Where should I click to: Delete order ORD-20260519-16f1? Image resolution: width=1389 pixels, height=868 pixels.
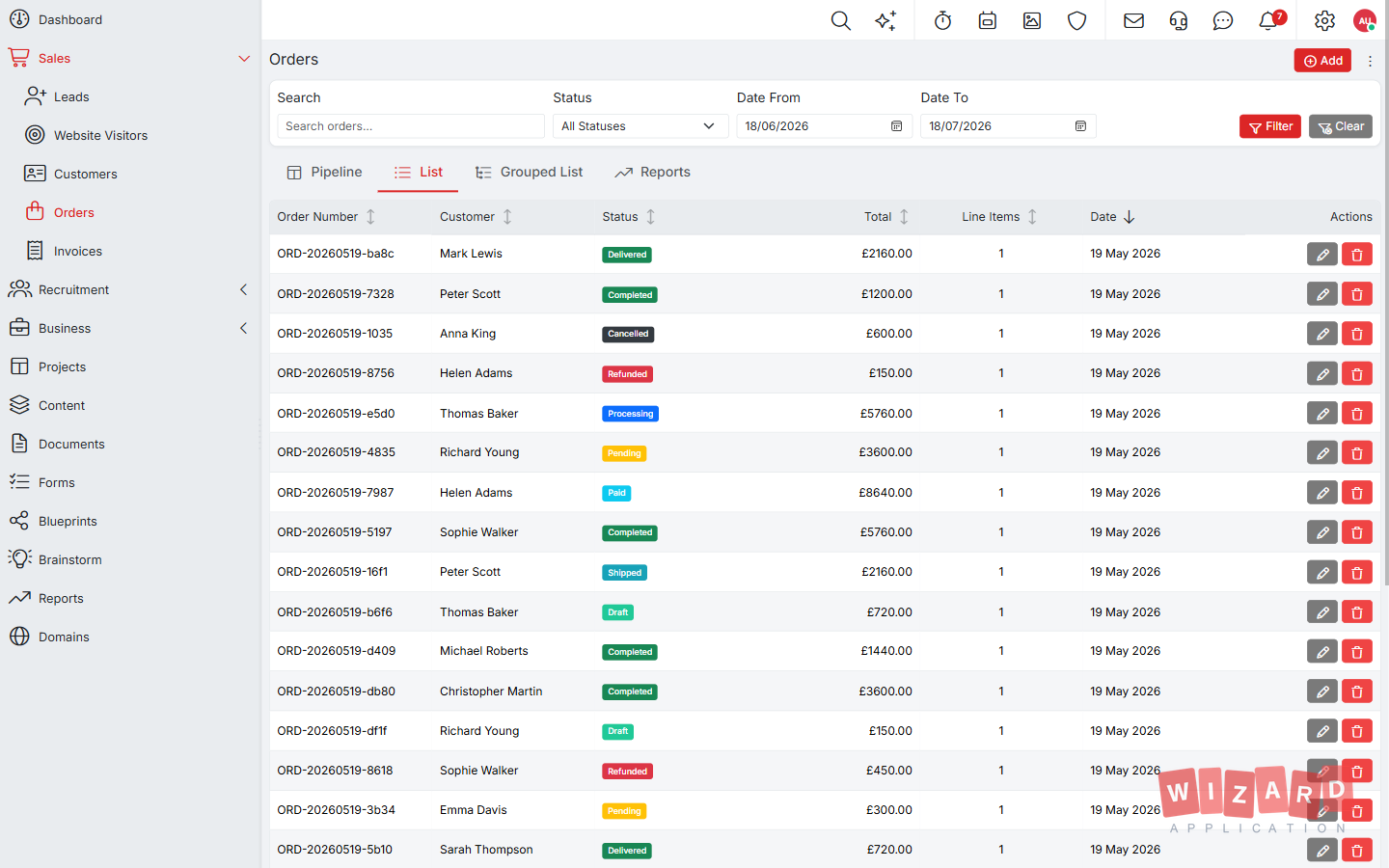[x=1357, y=573]
